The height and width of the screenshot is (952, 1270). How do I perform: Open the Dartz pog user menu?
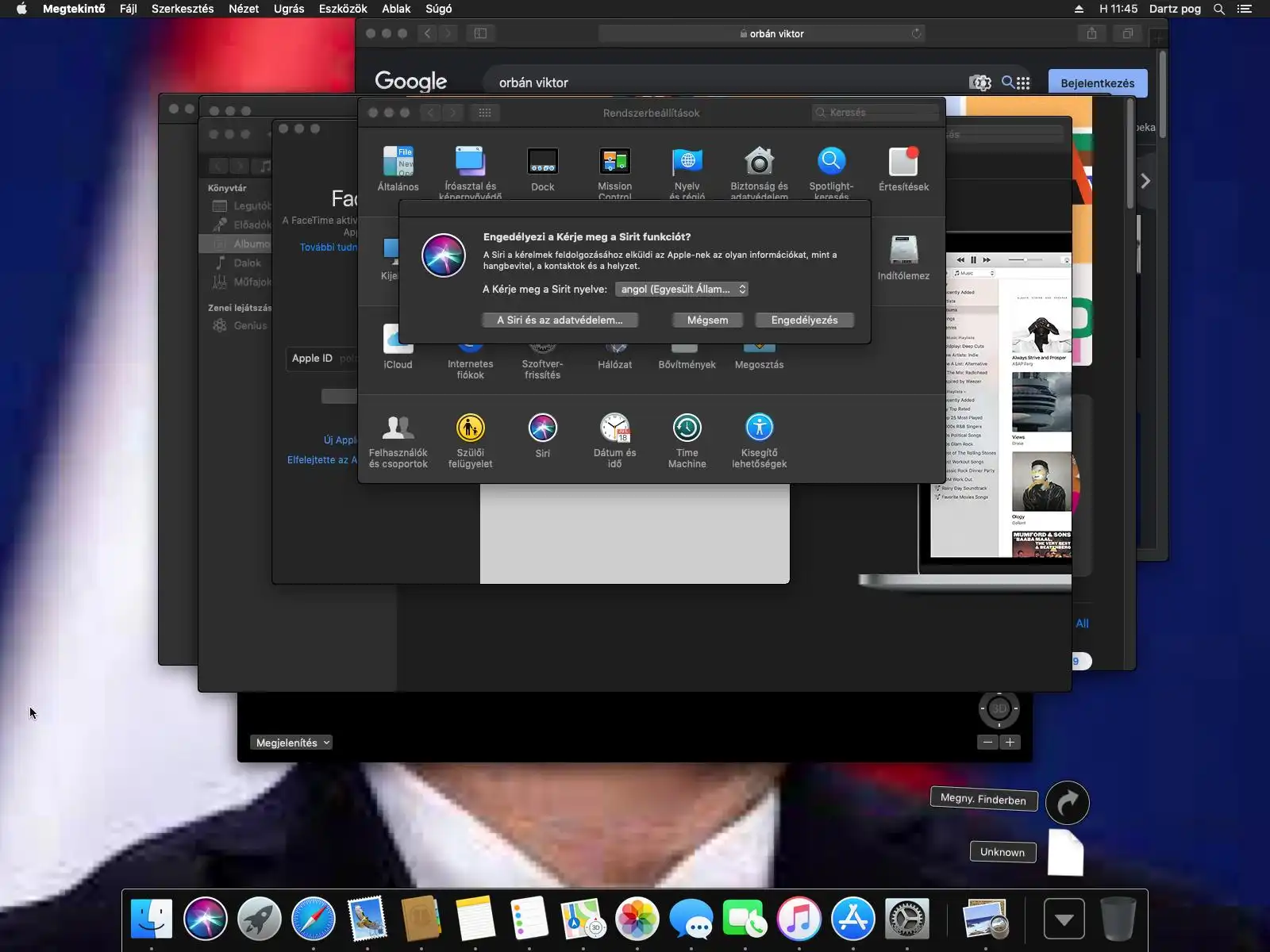click(1175, 9)
